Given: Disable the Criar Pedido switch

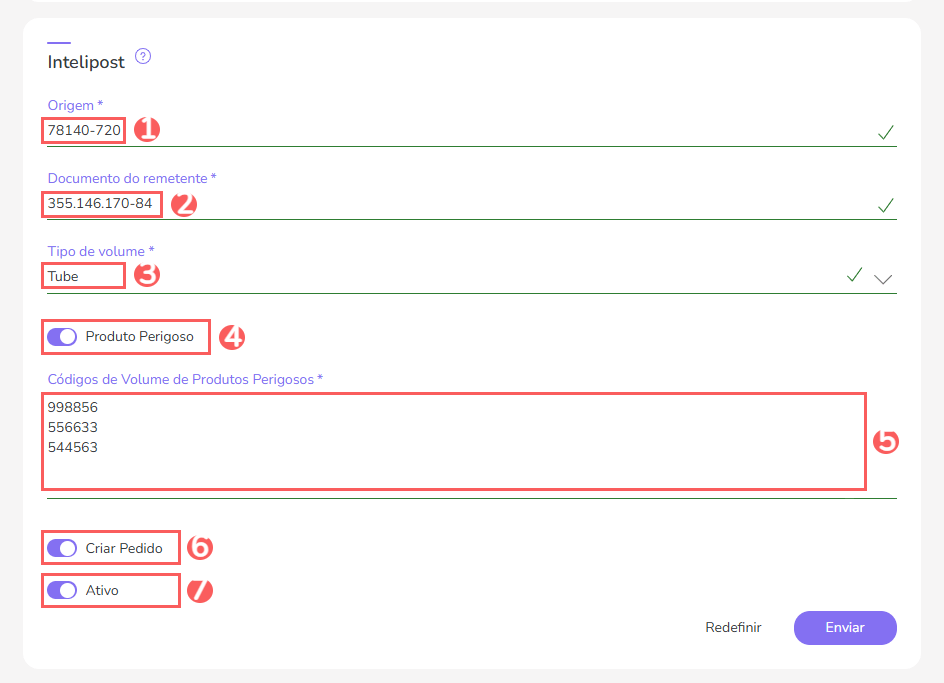Looking at the screenshot, I should (x=62, y=548).
